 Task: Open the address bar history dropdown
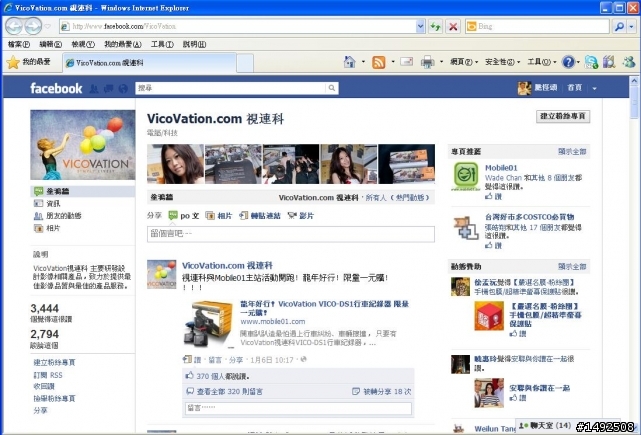(x=420, y=27)
